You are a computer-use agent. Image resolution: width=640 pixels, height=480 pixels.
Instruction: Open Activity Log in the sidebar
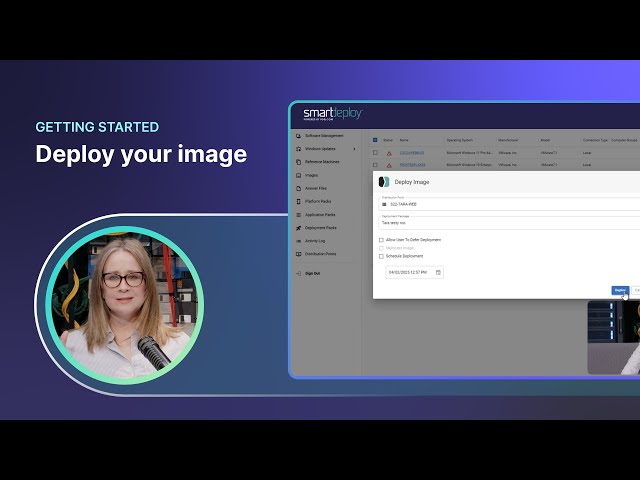coord(315,241)
